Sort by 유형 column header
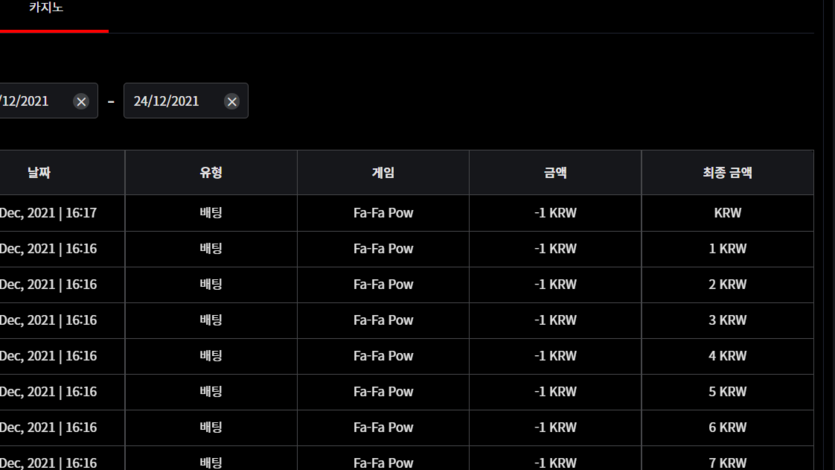Image resolution: width=835 pixels, height=470 pixels. pos(211,172)
